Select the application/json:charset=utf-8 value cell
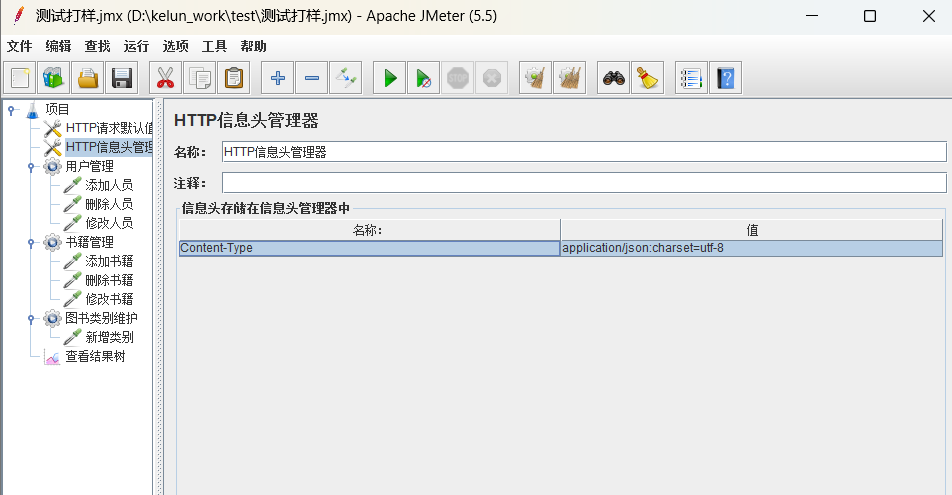Image resolution: width=952 pixels, height=495 pixels. click(752, 248)
